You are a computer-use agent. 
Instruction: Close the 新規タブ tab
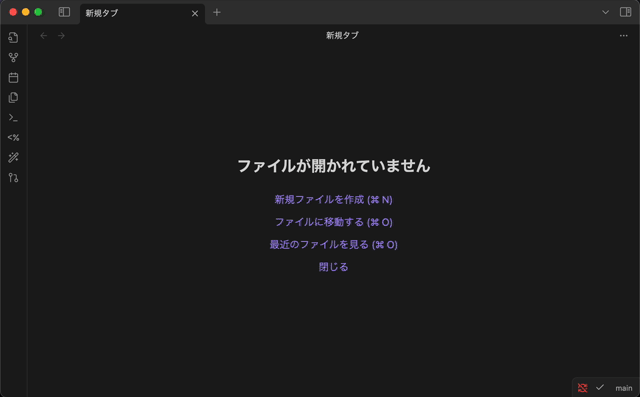[195, 13]
